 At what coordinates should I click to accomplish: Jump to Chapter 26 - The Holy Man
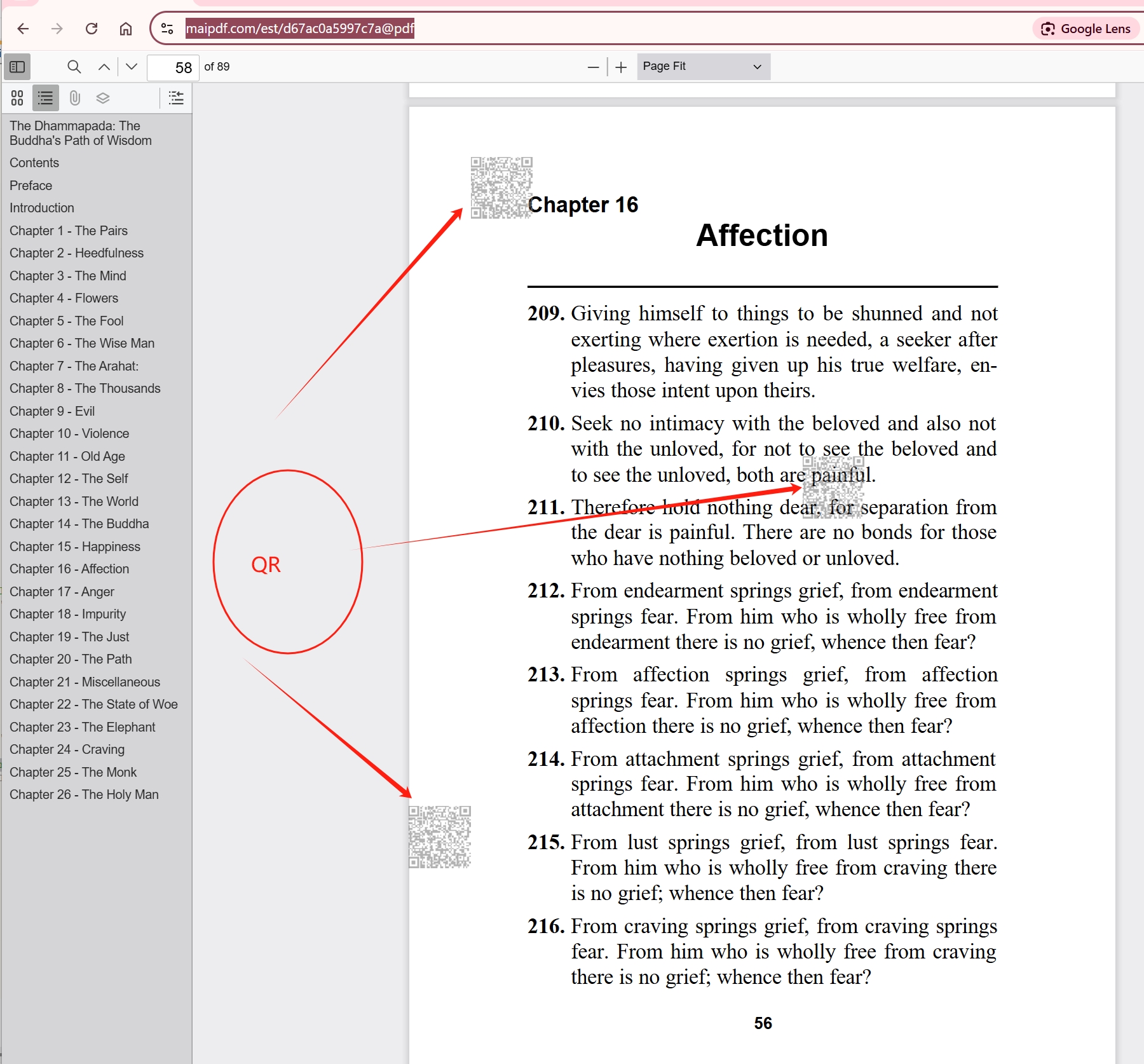pos(84,795)
